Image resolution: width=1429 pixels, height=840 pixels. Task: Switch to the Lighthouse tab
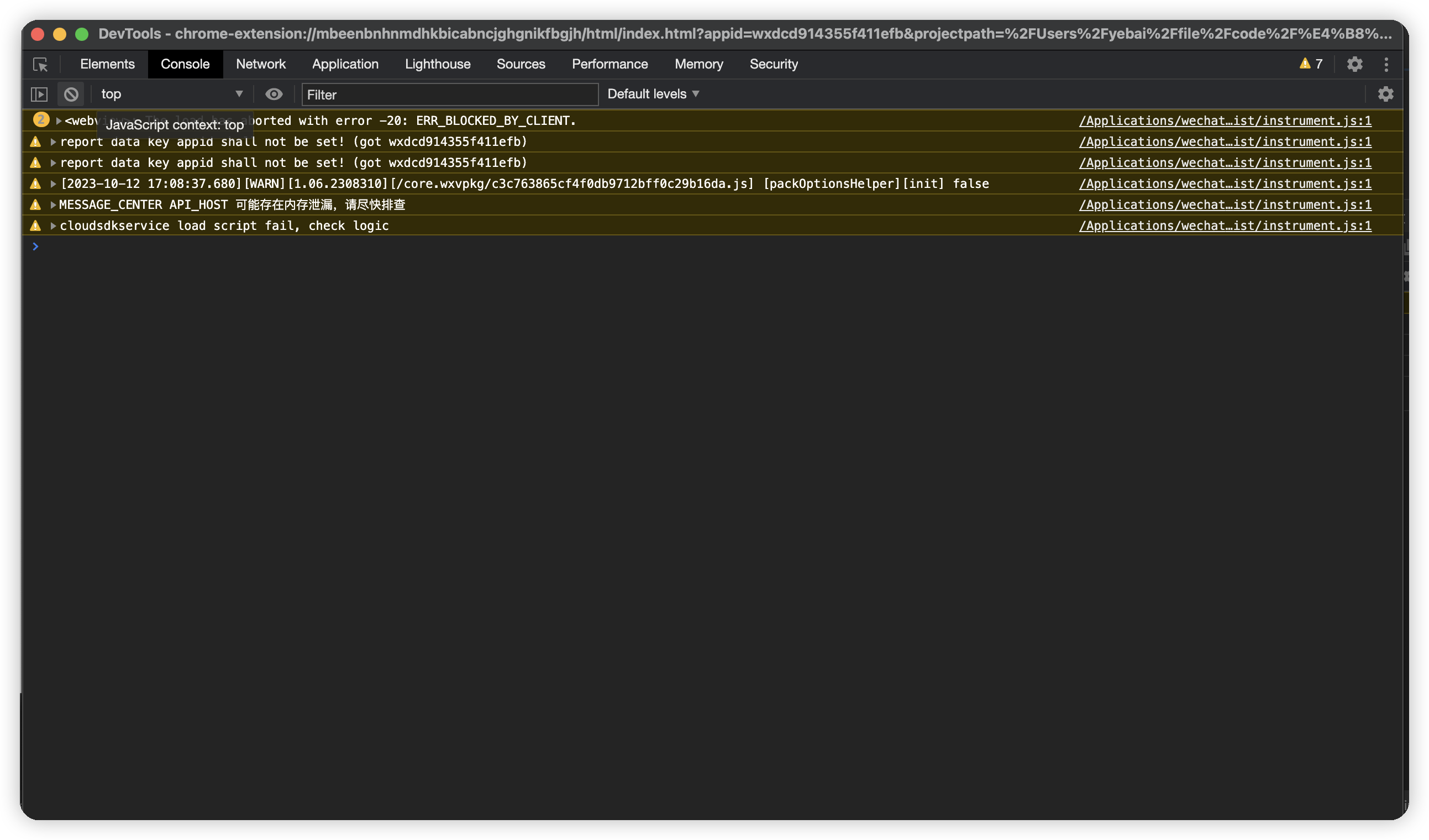pos(437,64)
